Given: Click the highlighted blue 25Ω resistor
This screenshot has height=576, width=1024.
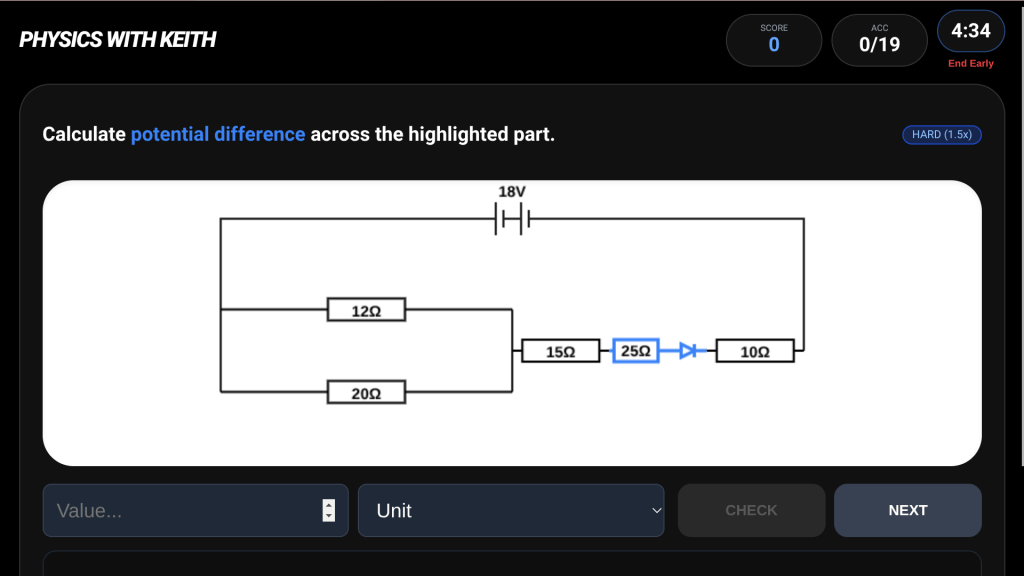Looking at the screenshot, I should coord(636,351).
